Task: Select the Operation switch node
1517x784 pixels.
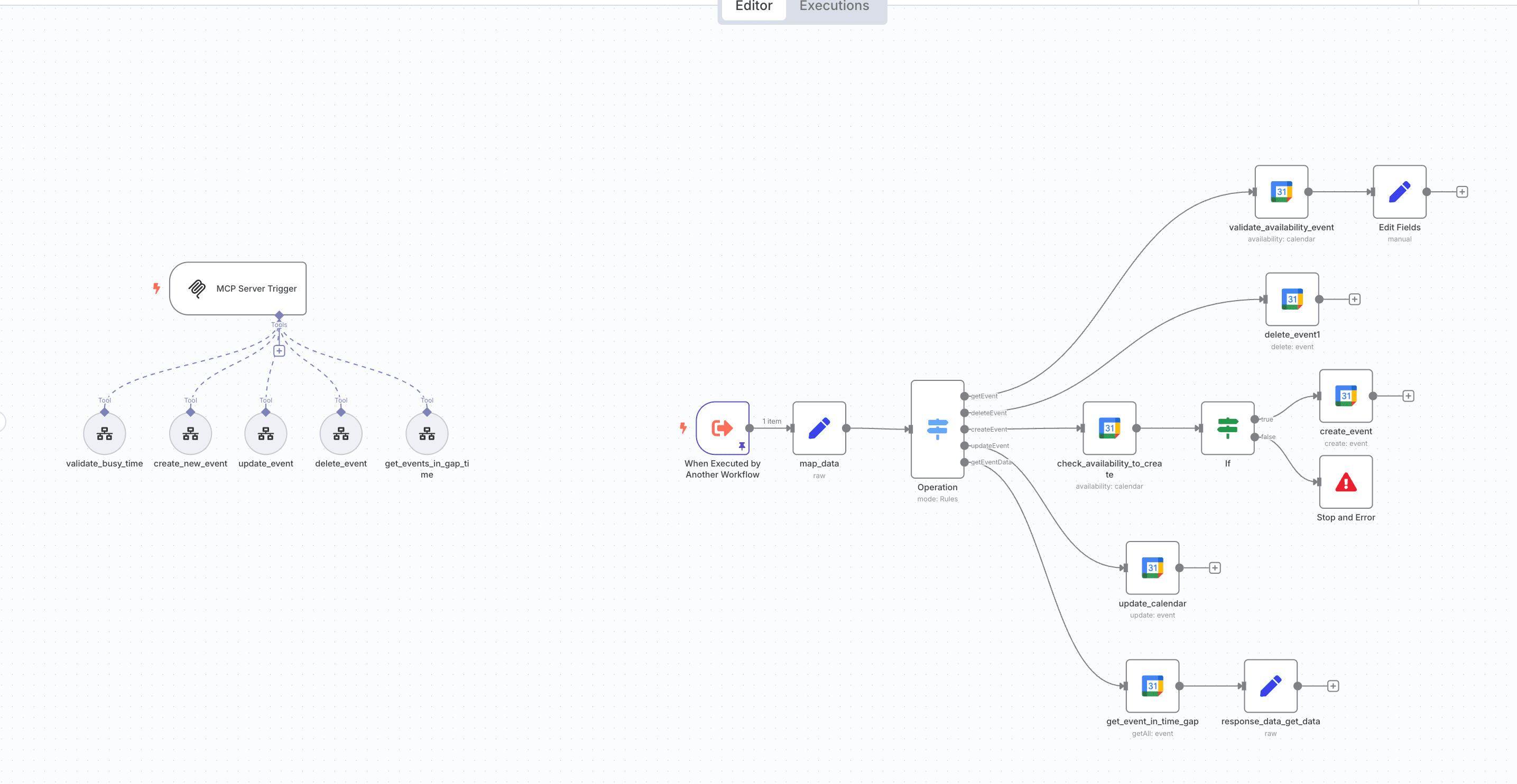Action: (937, 429)
